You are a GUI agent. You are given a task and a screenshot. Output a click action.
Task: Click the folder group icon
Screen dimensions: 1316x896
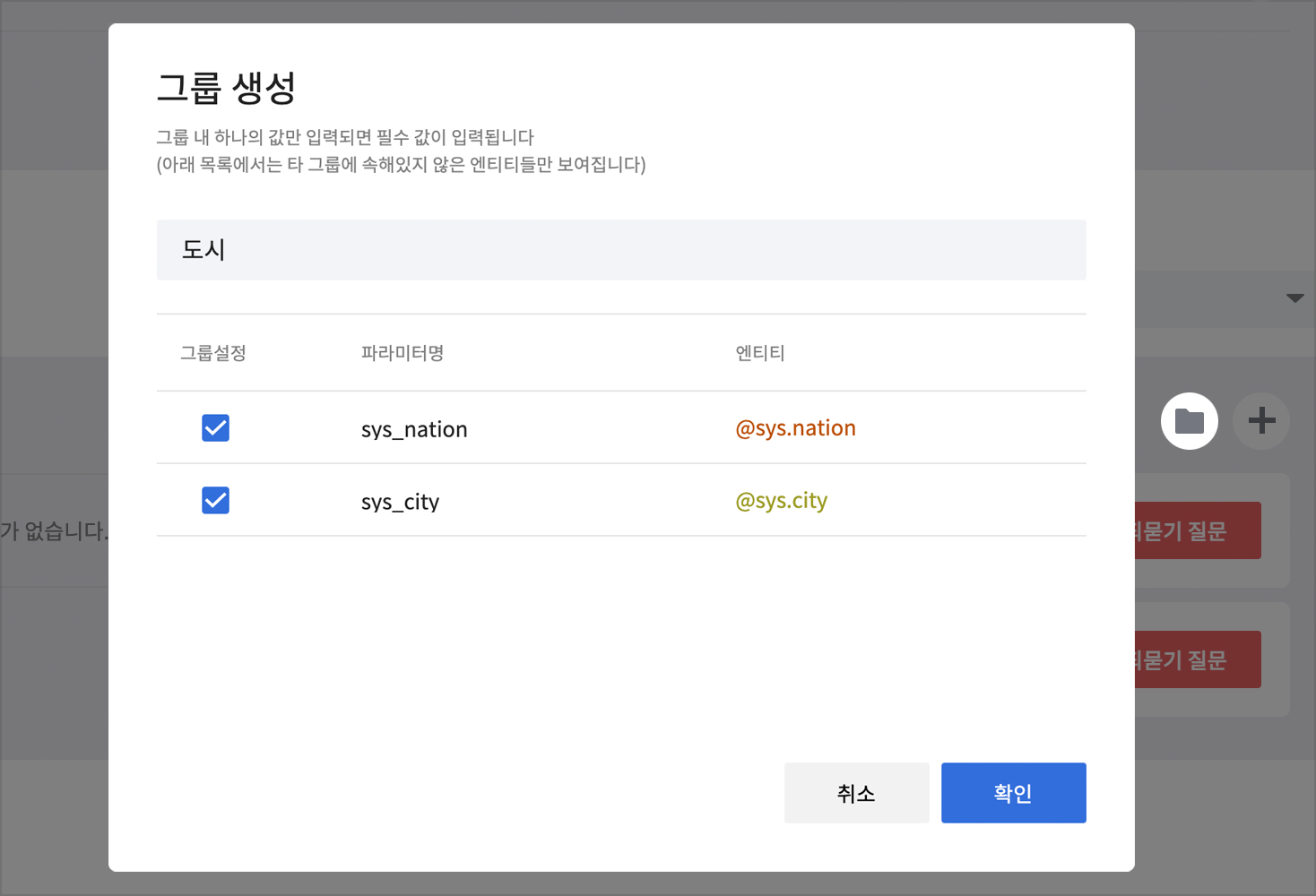1189,421
